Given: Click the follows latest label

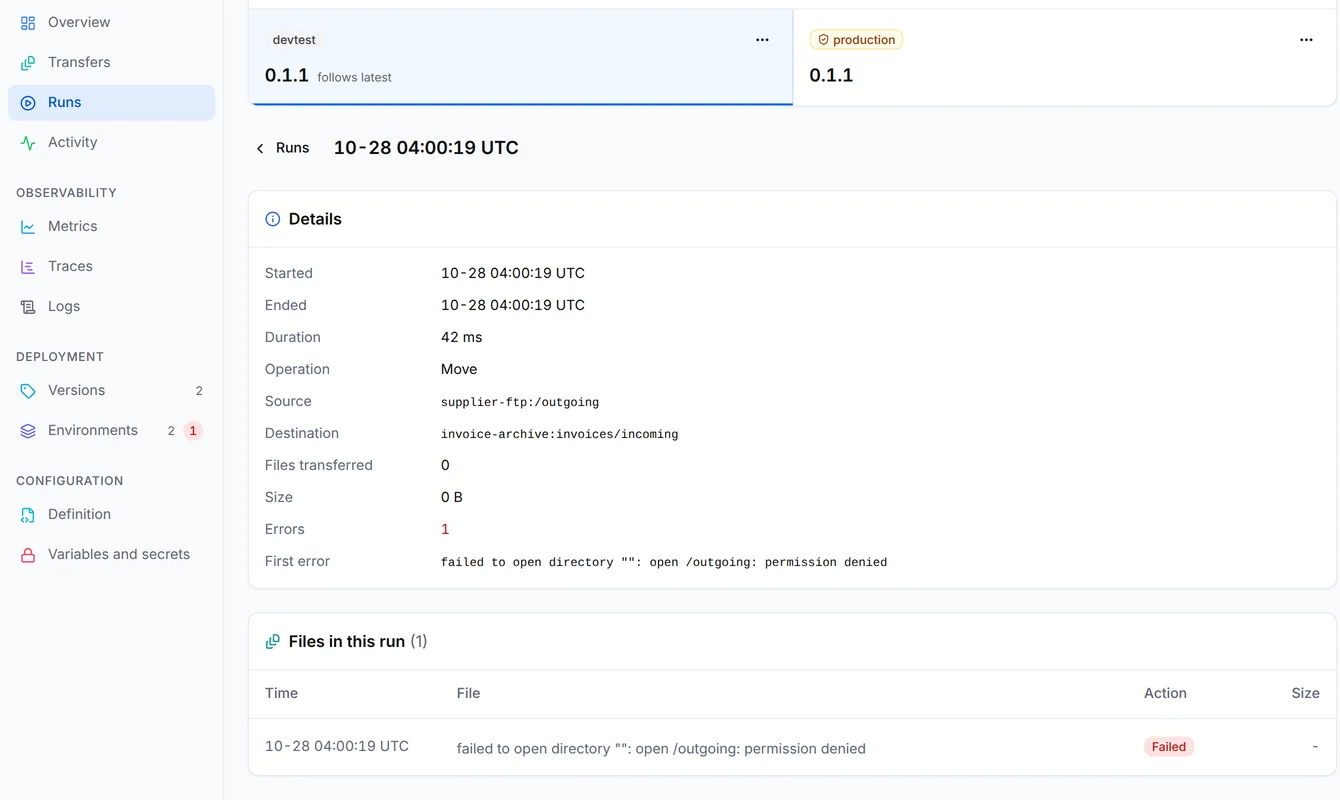Looking at the screenshot, I should pos(354,77).
